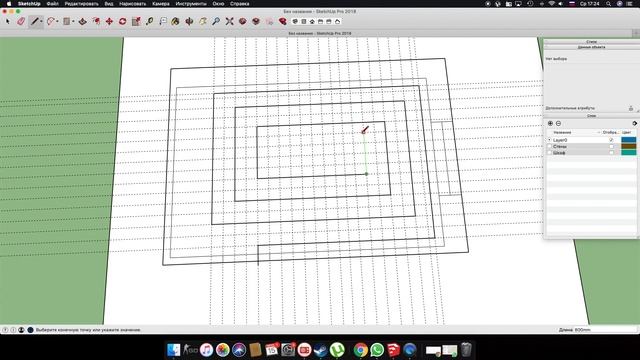Open the Камера menu
Viewport: 640px width, 360px height.
click(x=160, y=4)
